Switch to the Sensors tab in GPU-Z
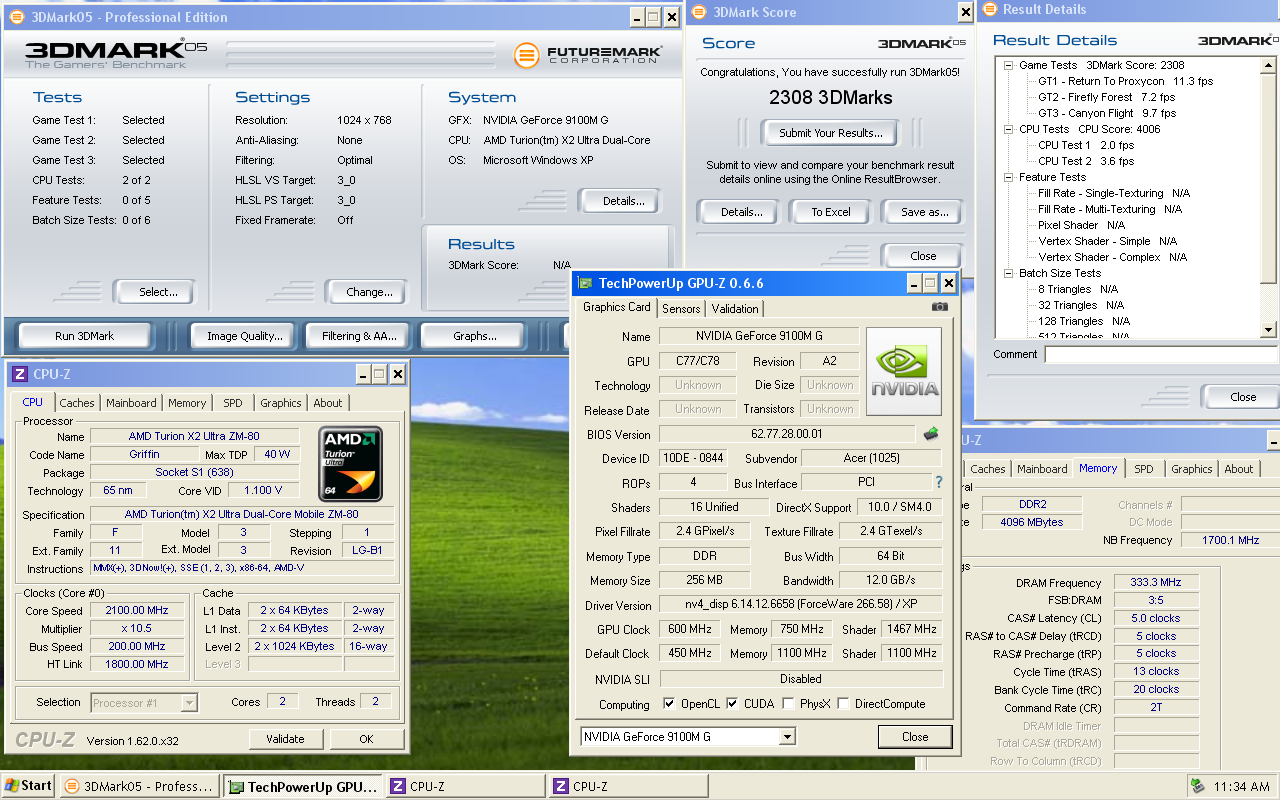 (x=681, y=309)
